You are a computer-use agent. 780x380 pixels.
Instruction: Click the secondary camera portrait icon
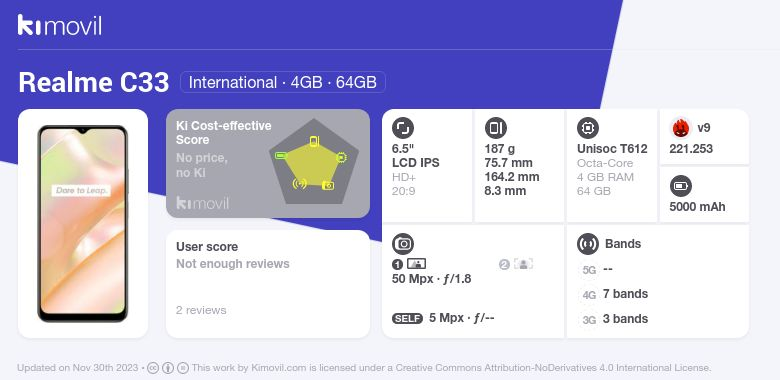pyautogui.click(x=523, y=264)
